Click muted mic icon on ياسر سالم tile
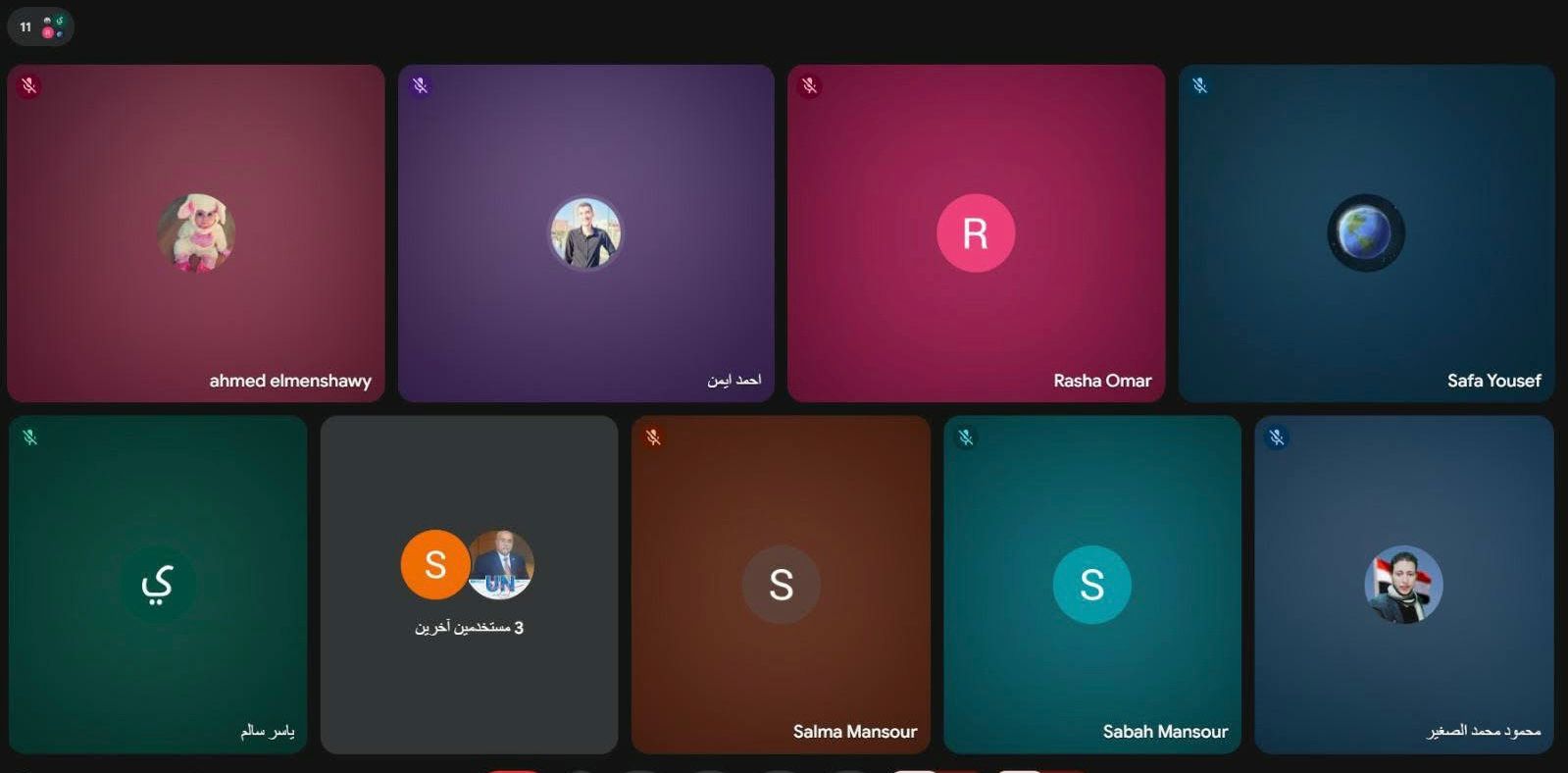 (30, 438)
